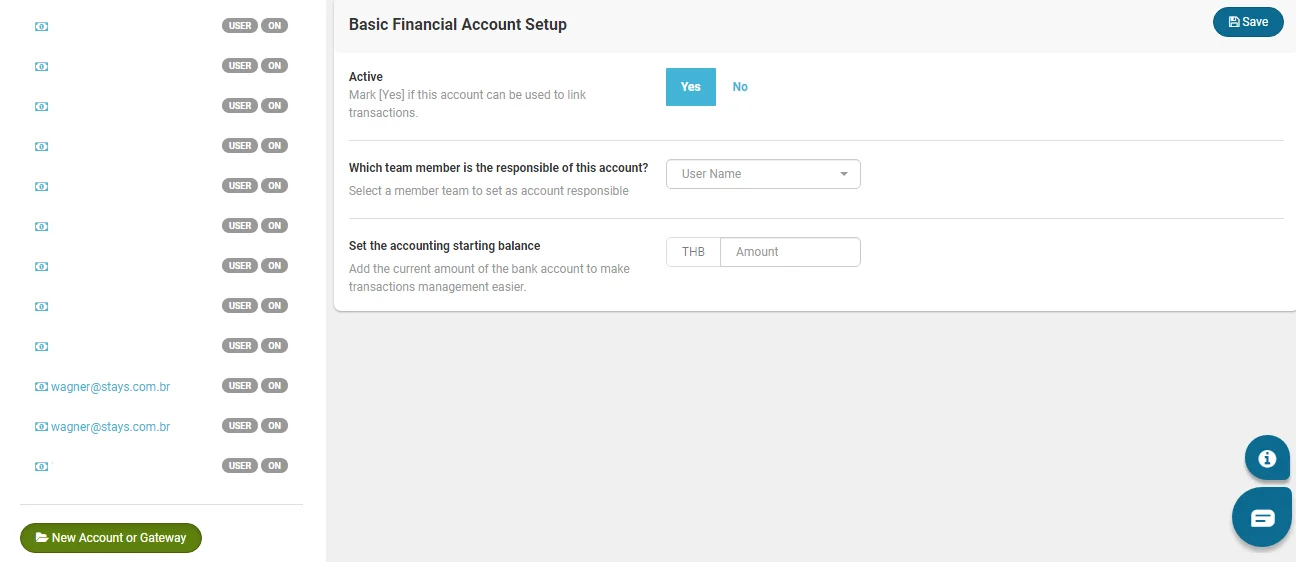The width and height of the screenshot is (1296, 562).
Task: Click the floppy disk icon on Save
Action: tap(1234, 22)
